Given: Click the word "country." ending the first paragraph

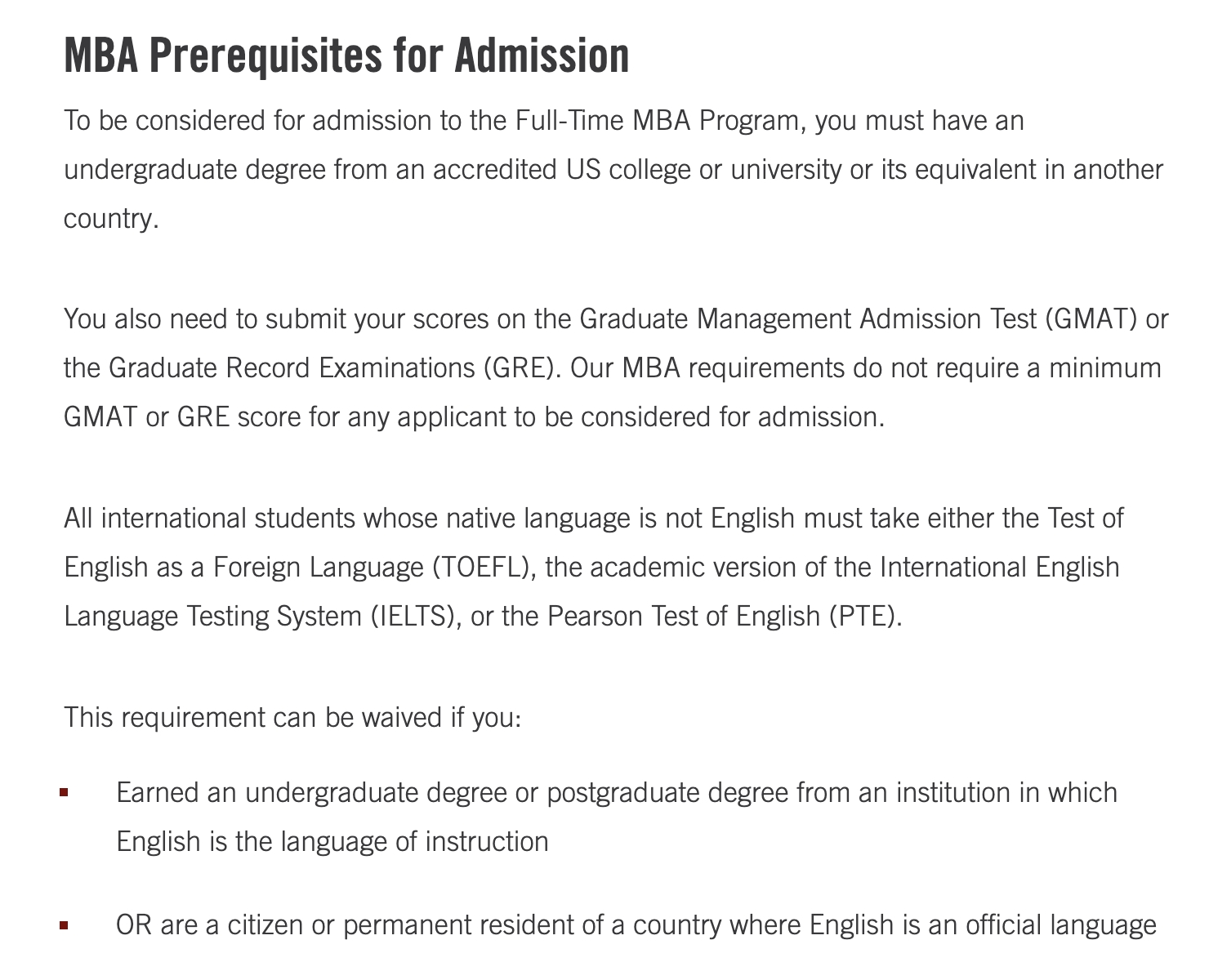Looking at the screenshot, I should point(111,219).
